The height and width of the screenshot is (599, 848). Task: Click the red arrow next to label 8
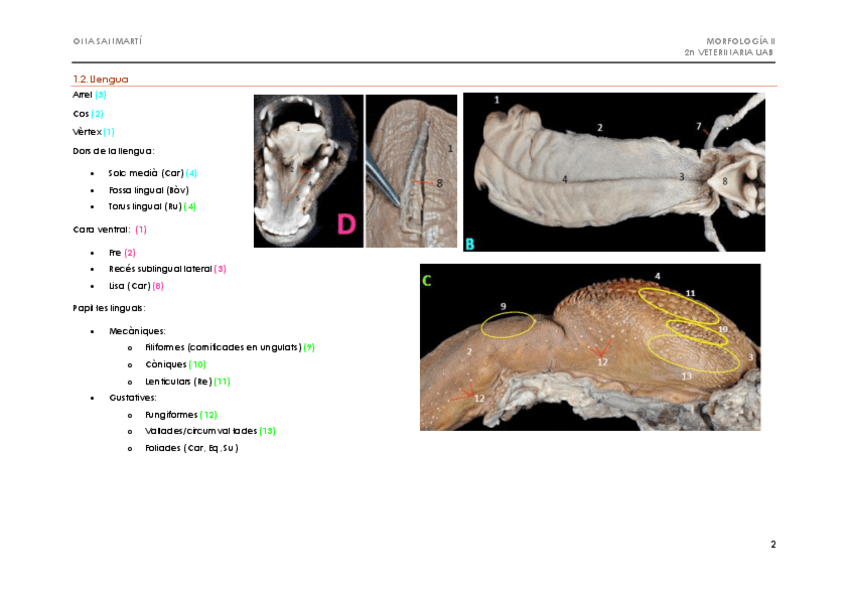[x=422, y=183]
